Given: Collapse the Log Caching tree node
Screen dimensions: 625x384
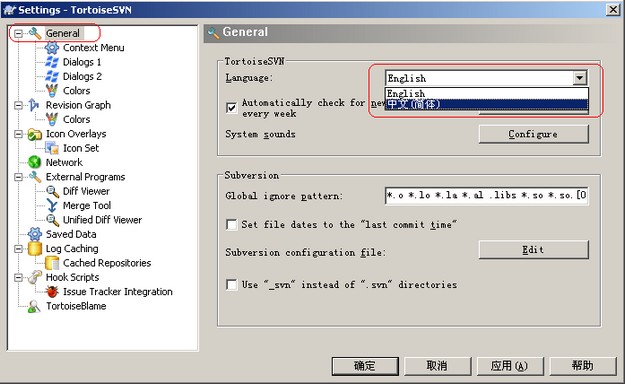Looking at the screenshot, I should coord(18,249).
